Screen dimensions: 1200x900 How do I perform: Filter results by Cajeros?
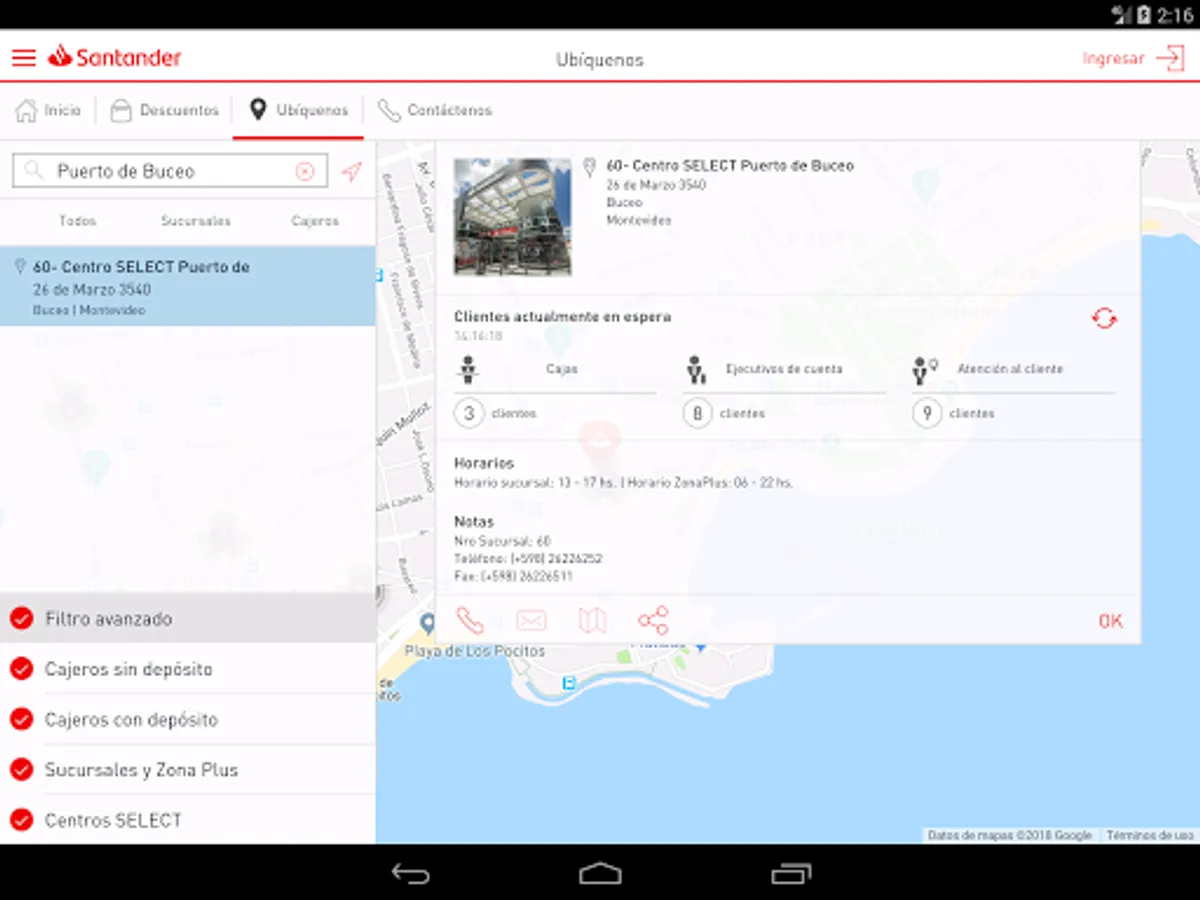pyautogui.click(x=315, y=221)
